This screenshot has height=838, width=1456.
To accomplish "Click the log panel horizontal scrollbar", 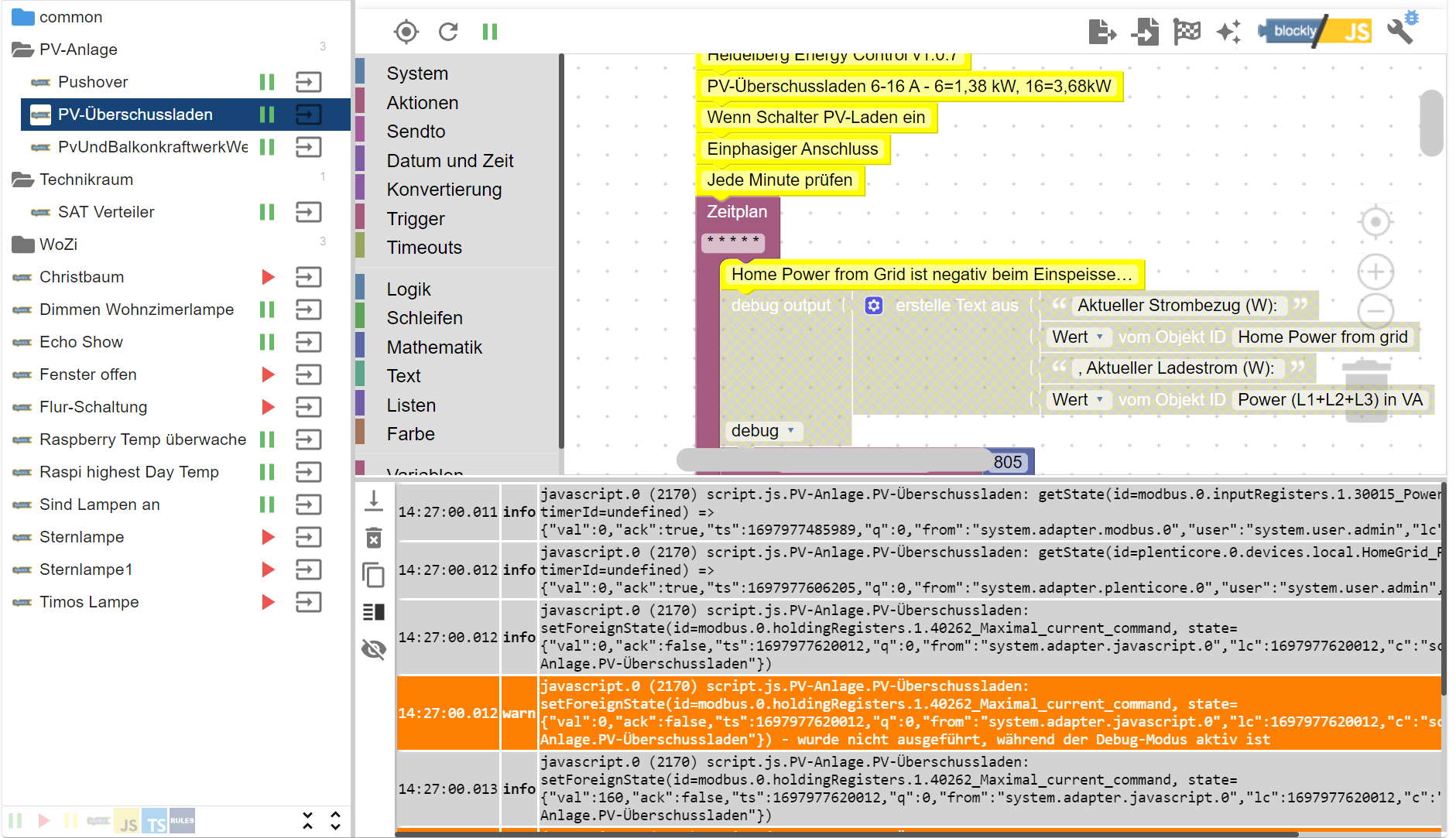I will (848, 834).
